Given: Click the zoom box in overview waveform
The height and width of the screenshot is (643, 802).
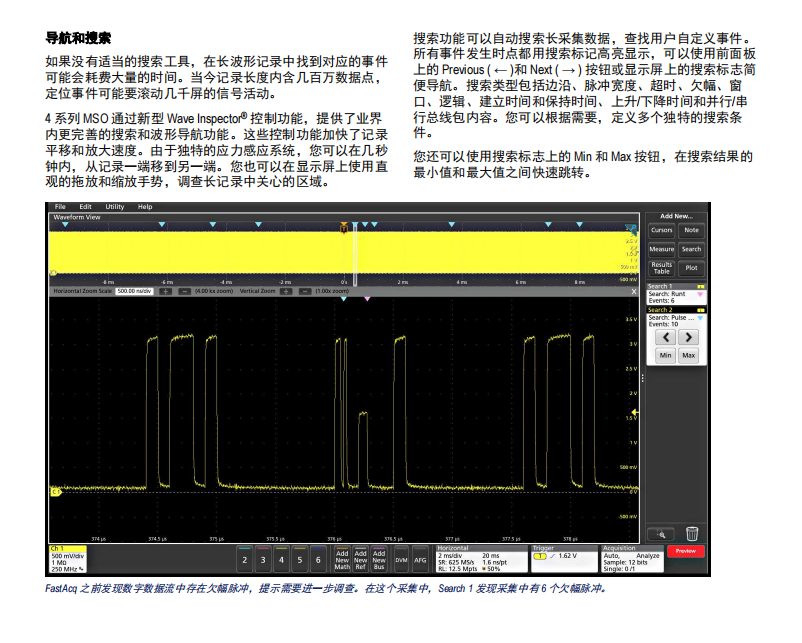Looking at the screenshot, I should pos(355,255).
